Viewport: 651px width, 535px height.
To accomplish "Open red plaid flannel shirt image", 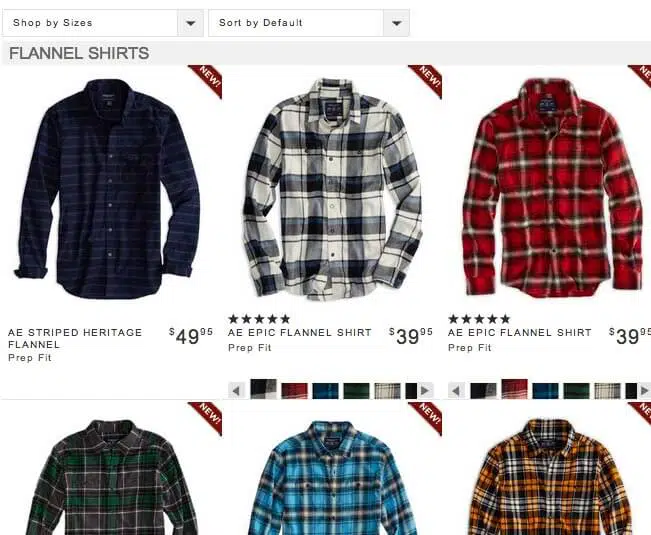I will pos(553,188).
